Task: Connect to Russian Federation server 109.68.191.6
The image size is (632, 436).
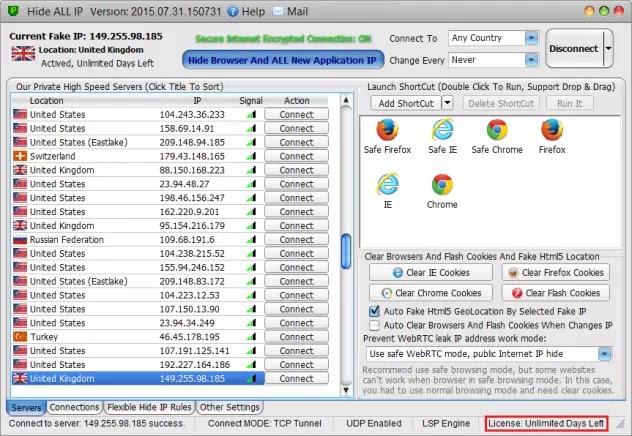Action: click(296, 240)
